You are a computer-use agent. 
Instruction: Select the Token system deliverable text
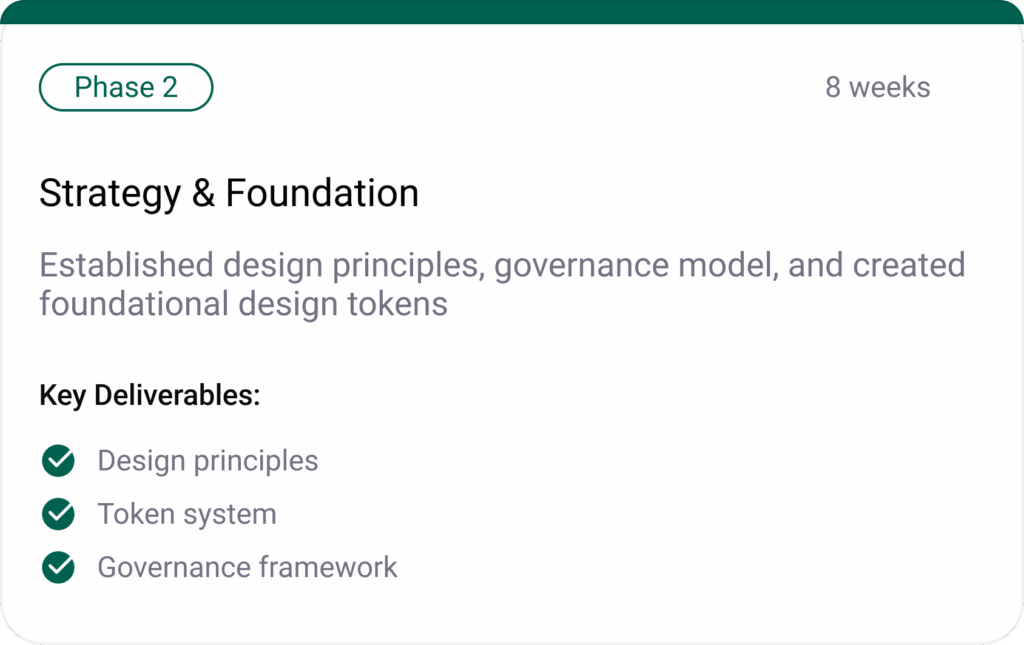187,514
